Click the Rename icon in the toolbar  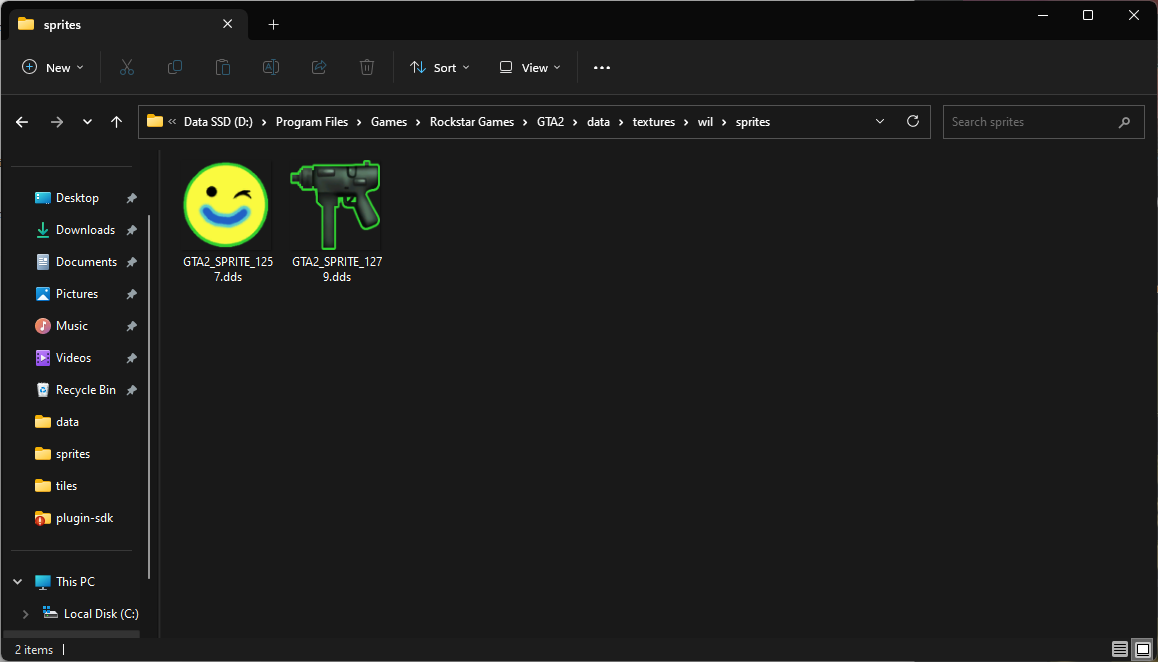[x=270, y=67]
